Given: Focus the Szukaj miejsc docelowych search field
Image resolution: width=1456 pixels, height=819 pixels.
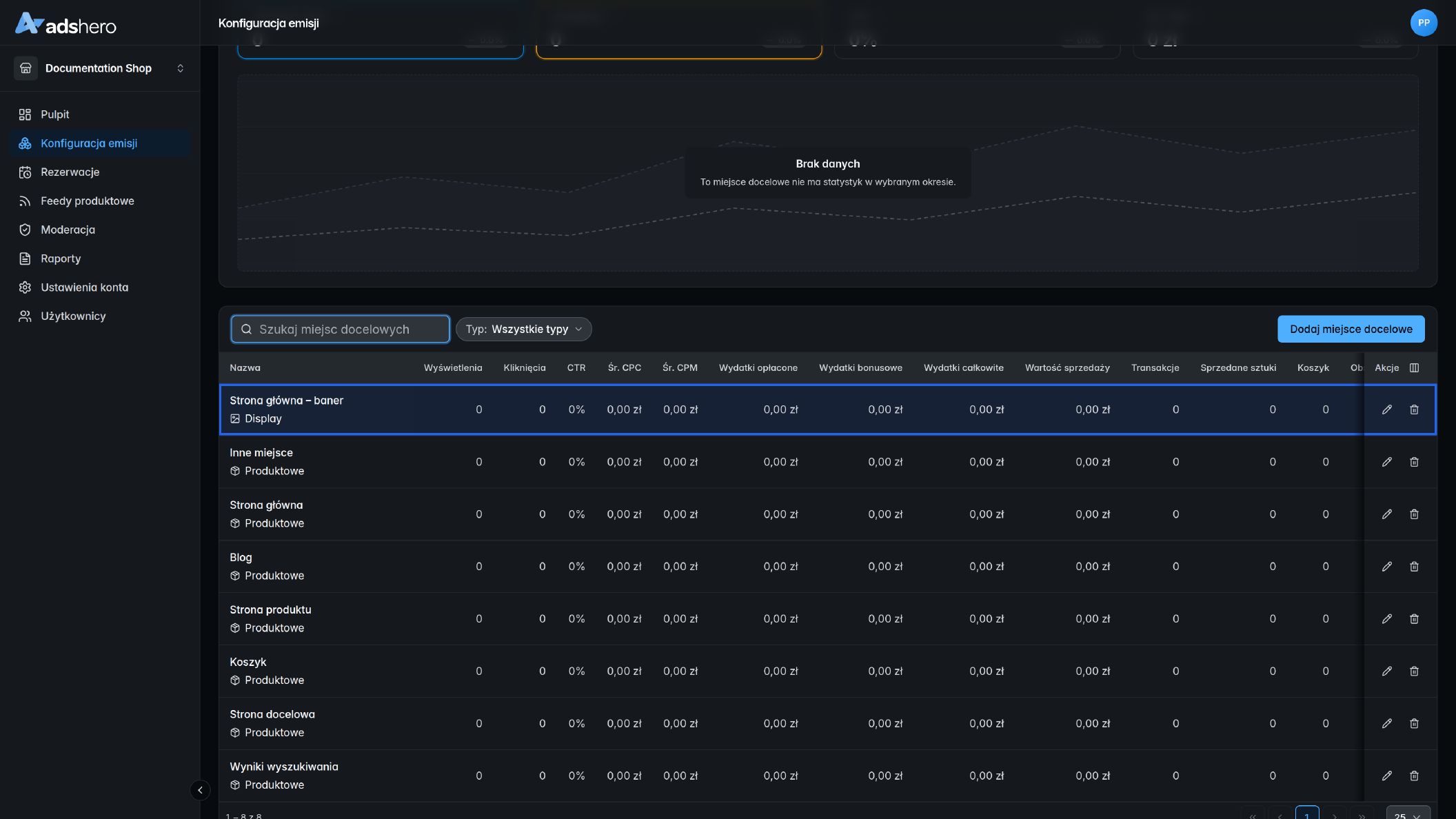Looking at the screenshot, I should pyautogui.click(x=341, y=330).
